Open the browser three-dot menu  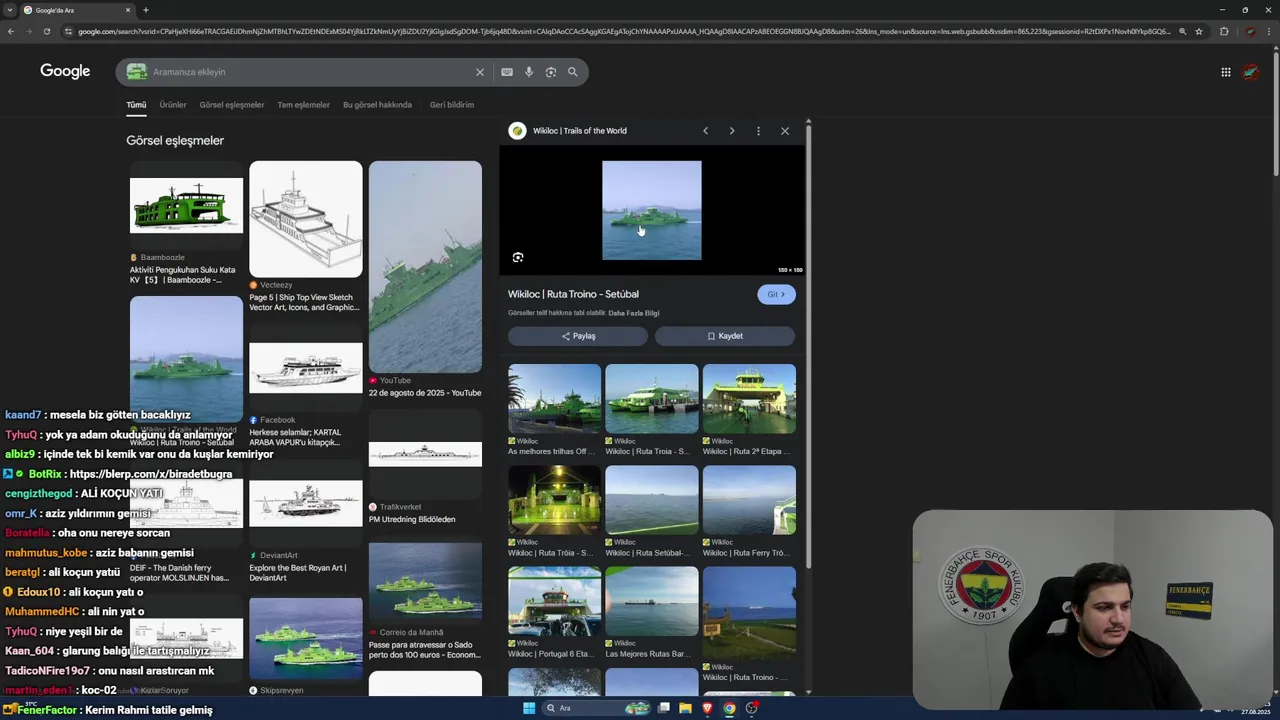point(1270,31)
